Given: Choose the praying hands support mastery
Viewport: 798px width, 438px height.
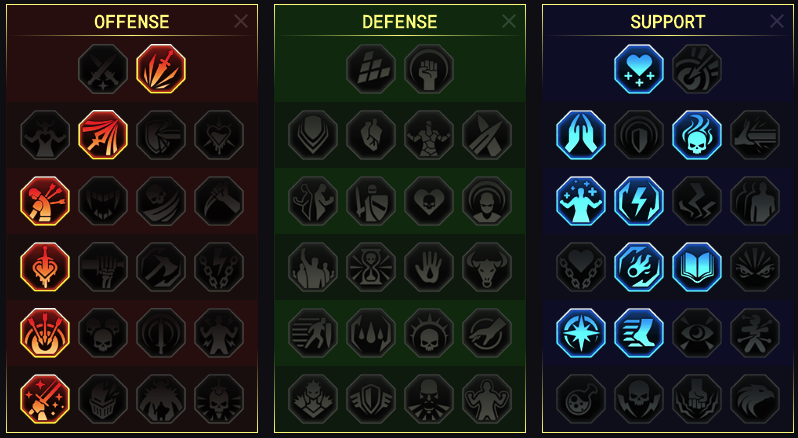Looking at the screenshot, I should click(581, 135).
